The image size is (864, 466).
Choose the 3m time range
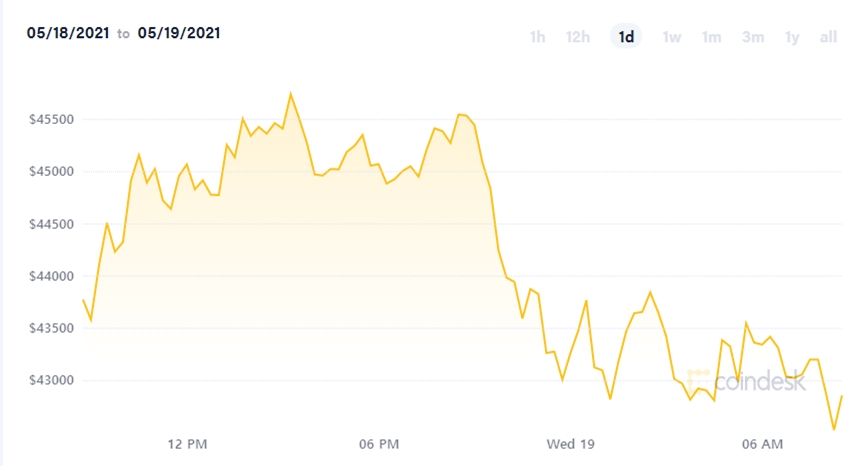(x=753, y=38)
